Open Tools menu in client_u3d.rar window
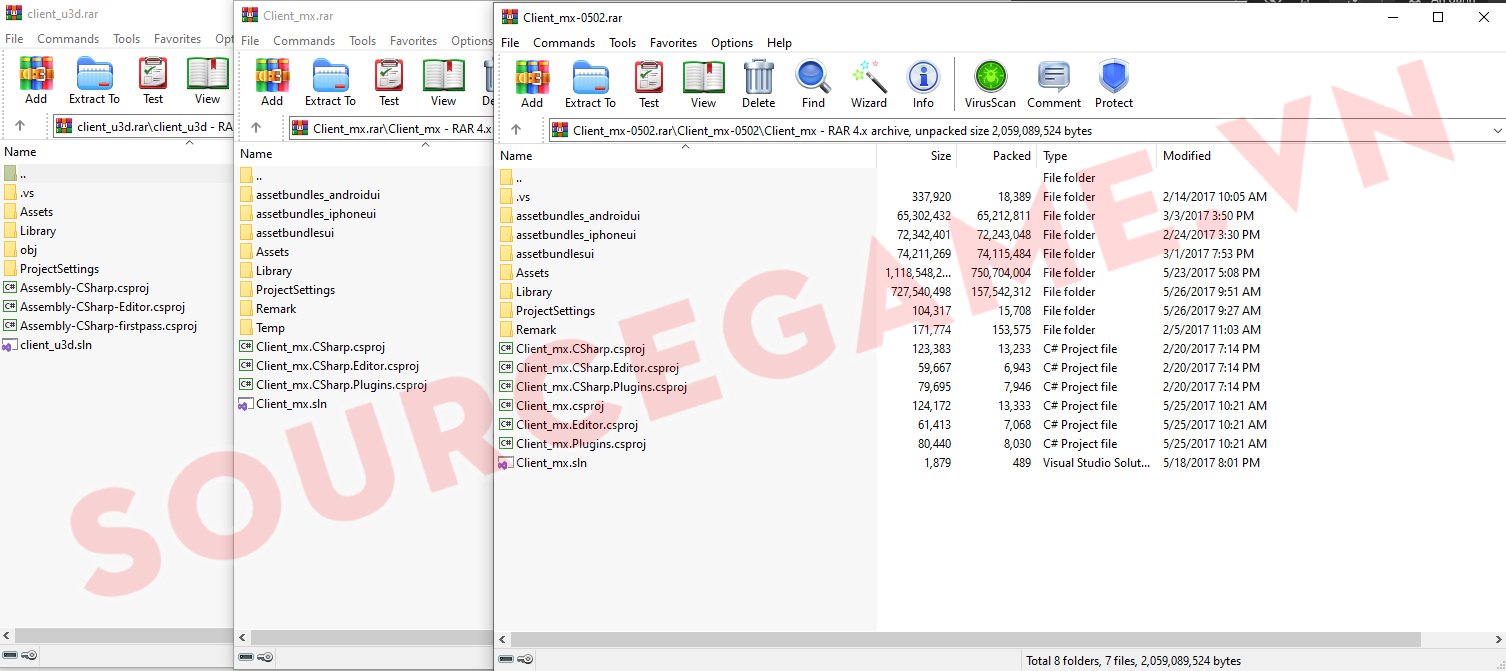Image resolution: width=1506 pixels, height=671 pixels. [126, 39]
